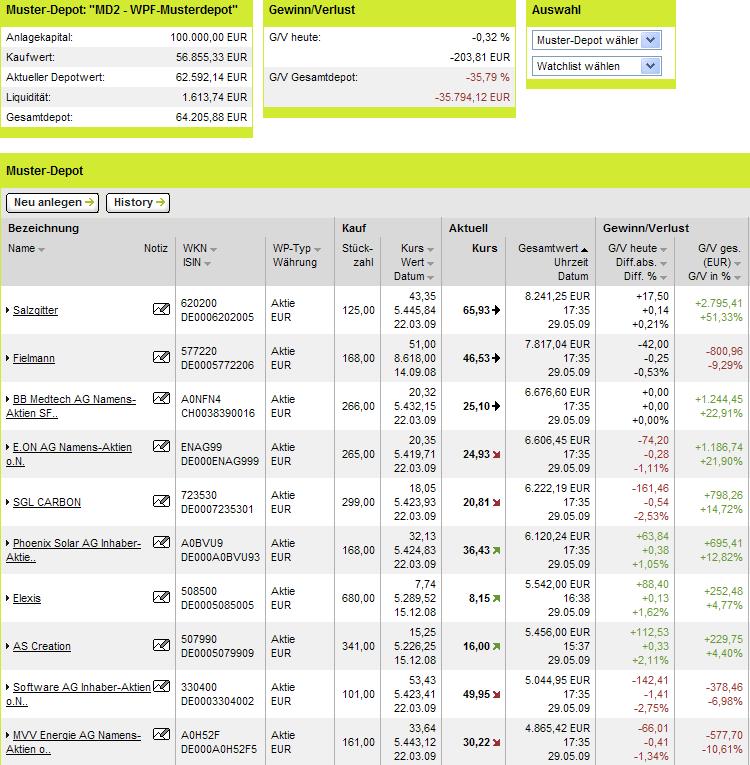Click trend arrow beside Salzgitter price 65,93
The width and height of the screenshot is (750, 765).
496,310
